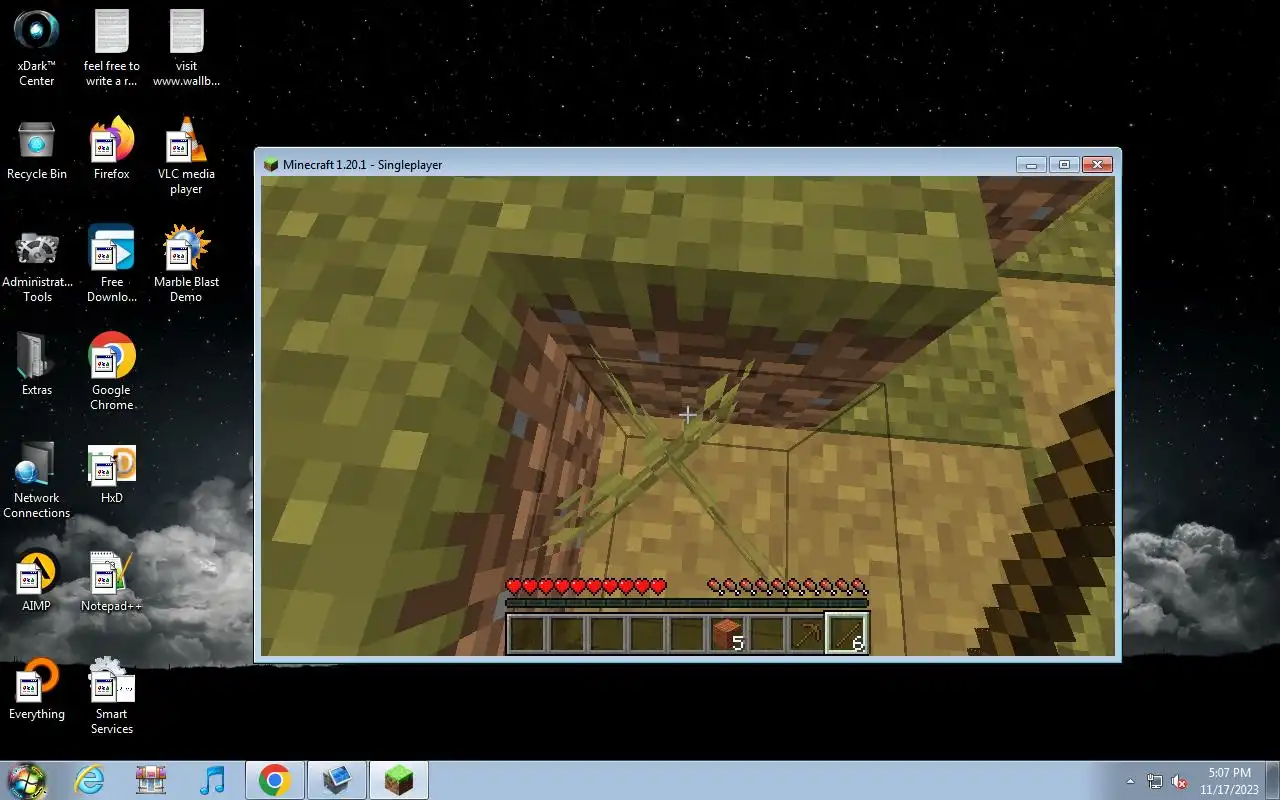Select the orange wood block stack of 5
Viewport: 1280px width, 800px height.
pyautogui.click(x=727, y=634)
